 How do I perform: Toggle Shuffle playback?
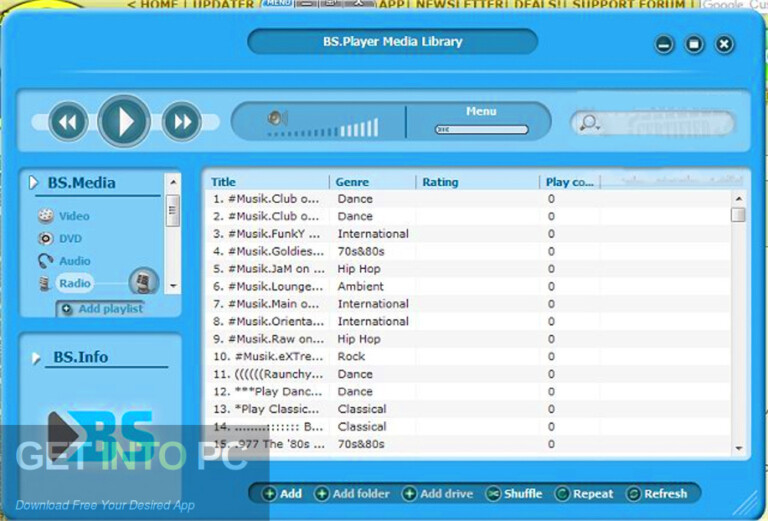click(x=514, y=494)
